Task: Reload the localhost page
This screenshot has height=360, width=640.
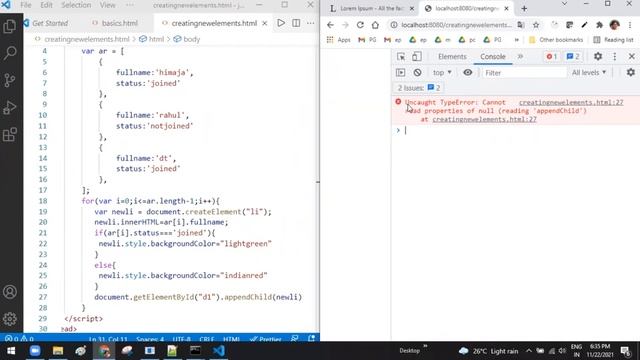Action: [x=360, y=25]
